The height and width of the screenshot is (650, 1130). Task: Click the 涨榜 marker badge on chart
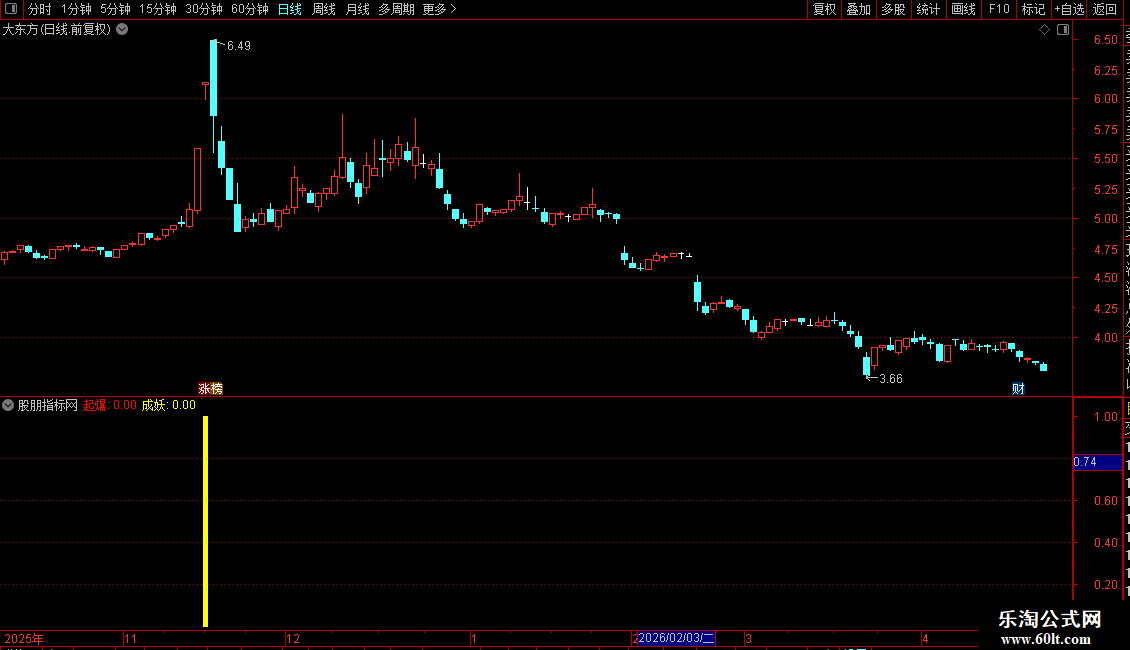(x=210, y=388)
